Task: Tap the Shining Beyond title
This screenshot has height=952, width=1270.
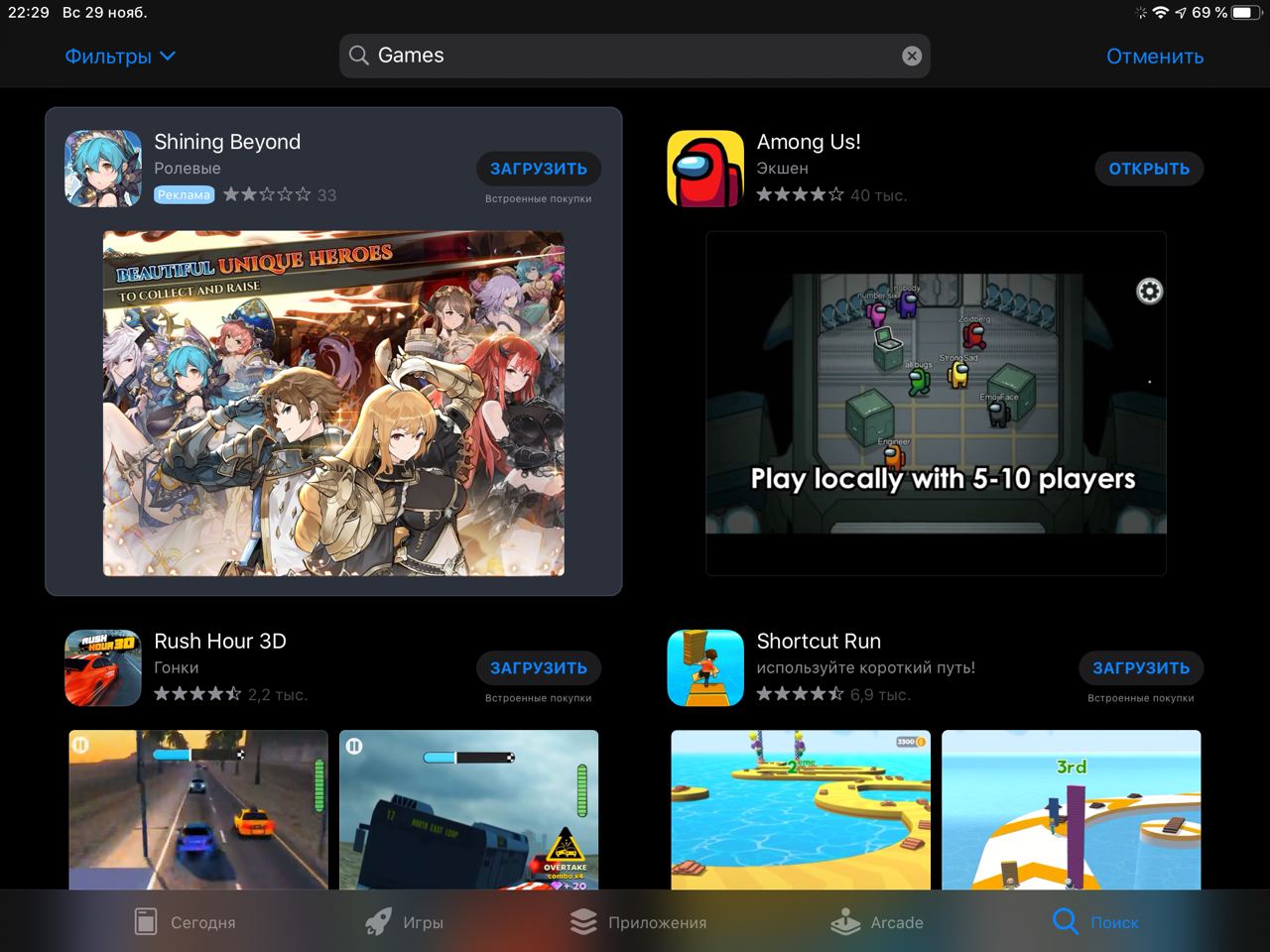Action: click(227, 142)
